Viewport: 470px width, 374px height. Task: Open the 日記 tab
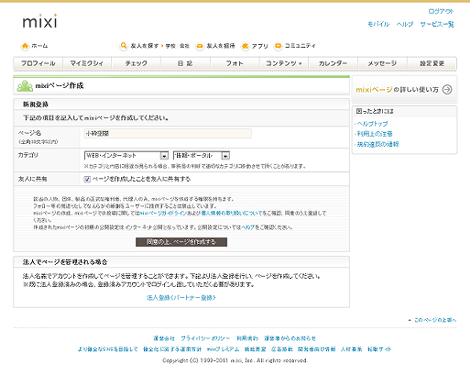click(185, 63)
